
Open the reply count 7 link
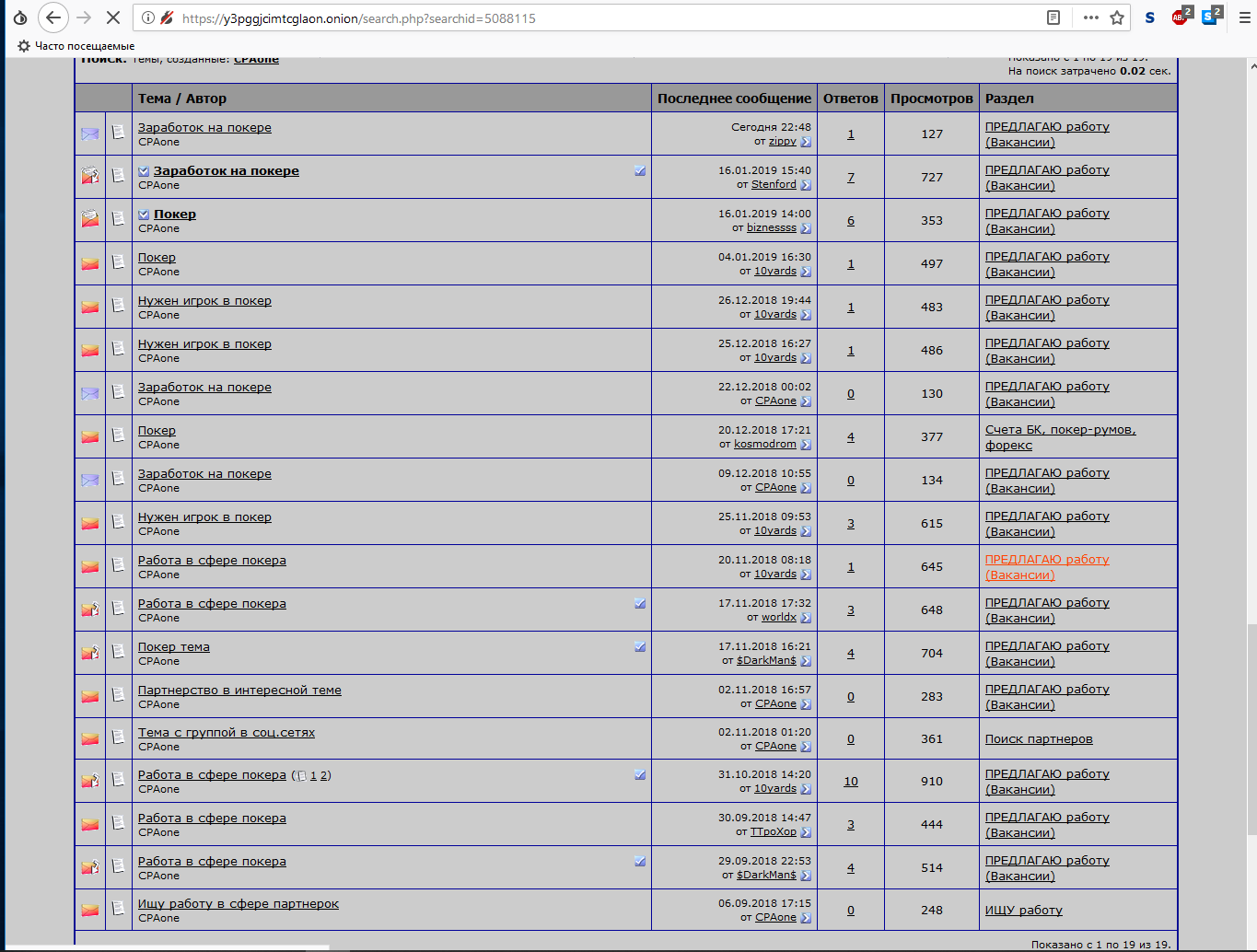[x=851, y=177]
